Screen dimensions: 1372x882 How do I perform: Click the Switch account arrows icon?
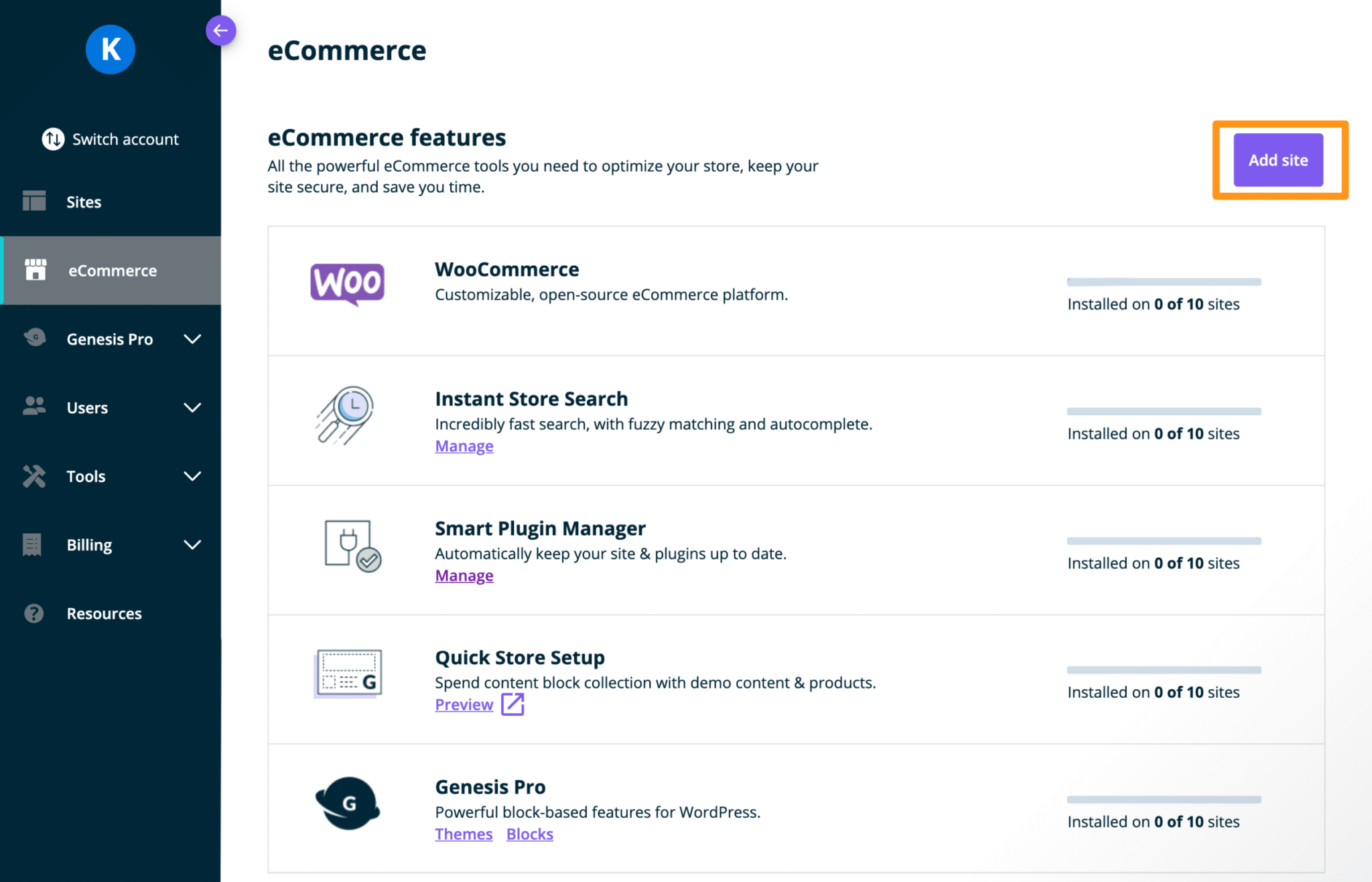(x=53, y=139)
